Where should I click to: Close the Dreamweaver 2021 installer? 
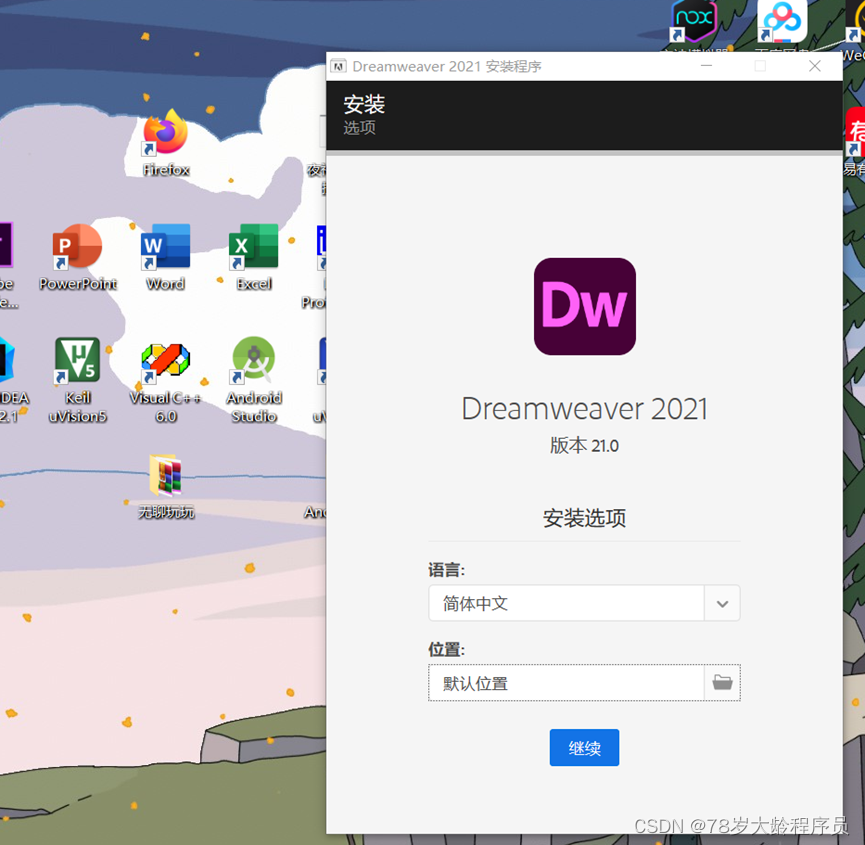point(814,66)
